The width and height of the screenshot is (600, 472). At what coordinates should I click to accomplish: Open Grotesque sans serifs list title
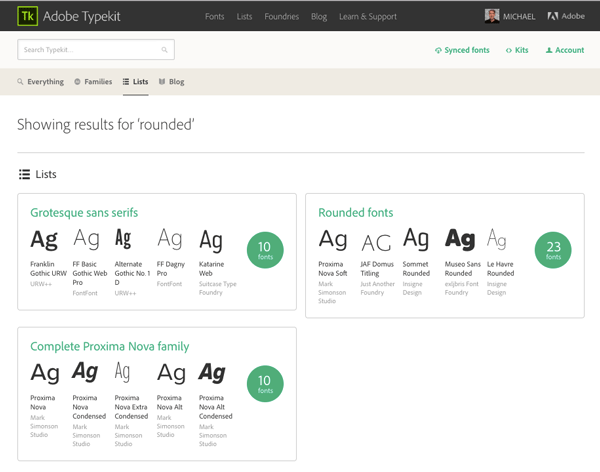(84, 212)
